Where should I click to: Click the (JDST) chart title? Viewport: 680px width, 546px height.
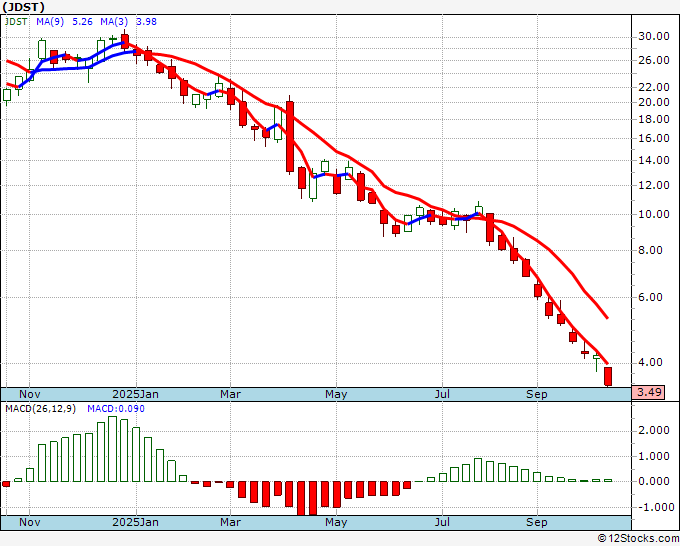coord(23,7)
